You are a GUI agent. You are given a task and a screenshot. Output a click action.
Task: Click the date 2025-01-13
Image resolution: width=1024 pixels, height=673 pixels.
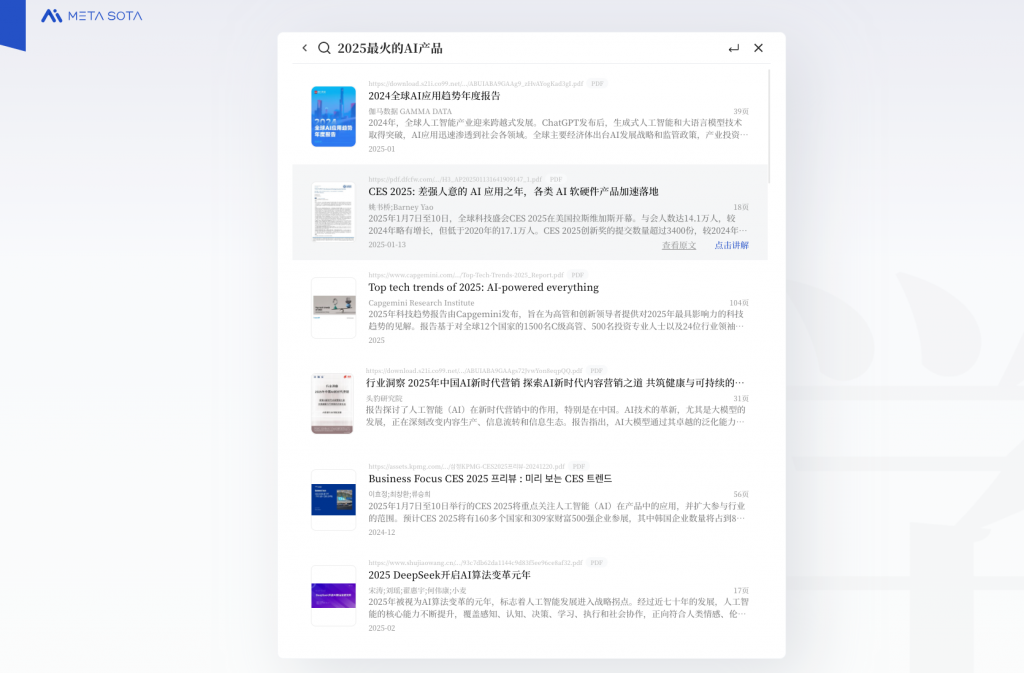click(387, 245)
